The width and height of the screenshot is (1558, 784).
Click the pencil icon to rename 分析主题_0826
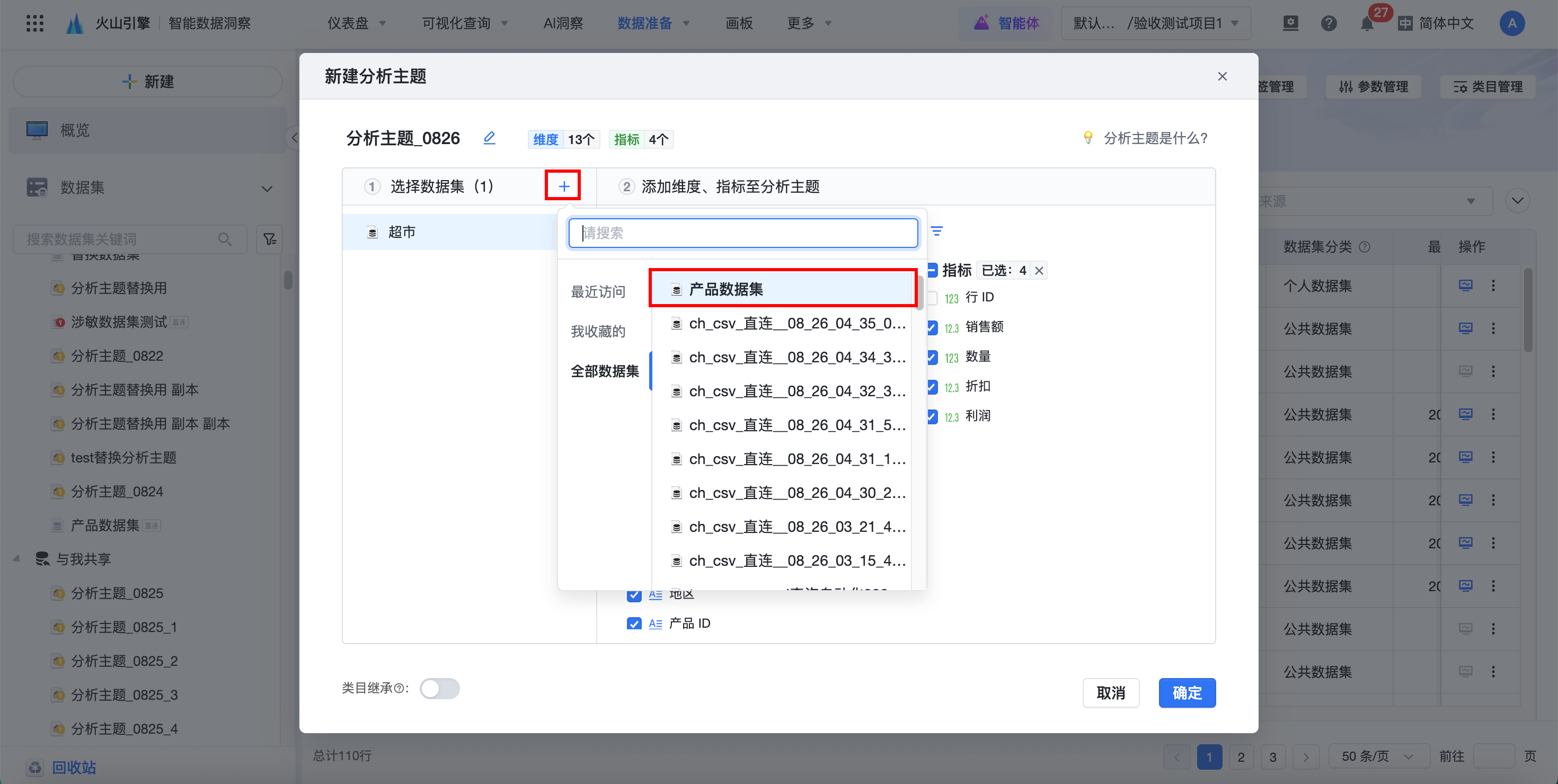[x=489, y=138]
